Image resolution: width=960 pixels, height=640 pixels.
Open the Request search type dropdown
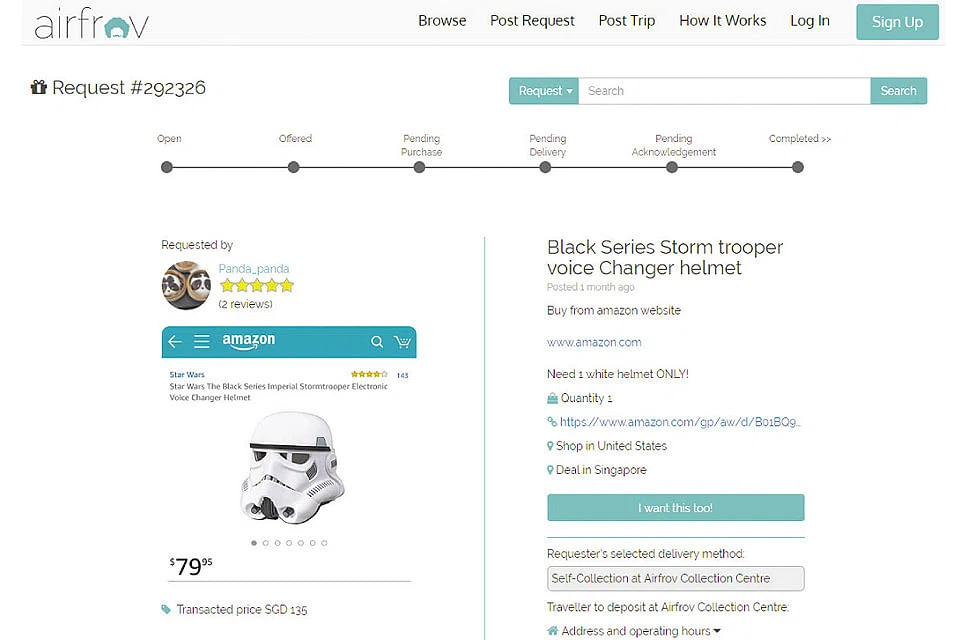point(544,91)
